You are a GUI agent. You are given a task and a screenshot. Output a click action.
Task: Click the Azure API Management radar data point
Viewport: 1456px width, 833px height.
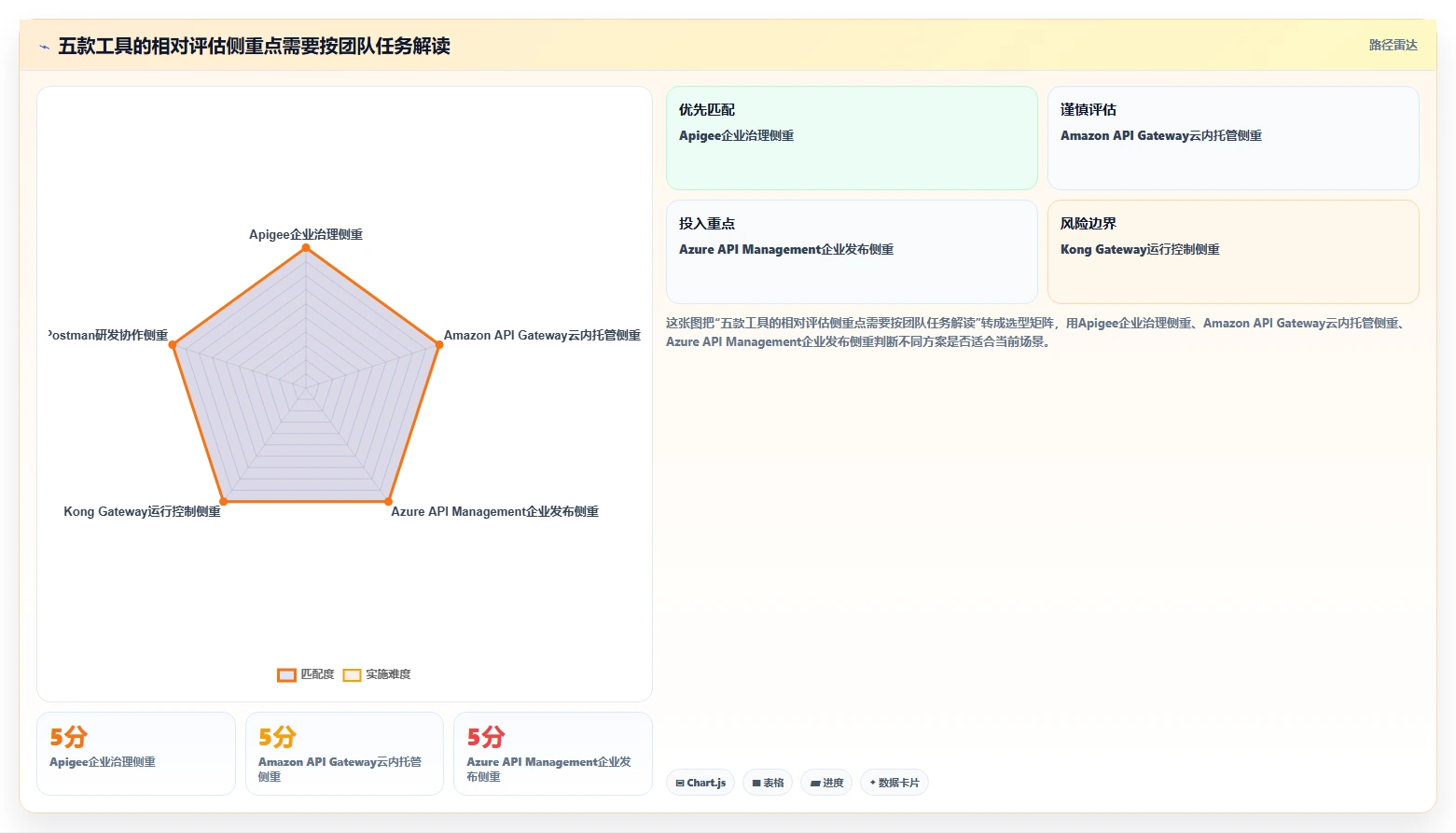(388, 502)
